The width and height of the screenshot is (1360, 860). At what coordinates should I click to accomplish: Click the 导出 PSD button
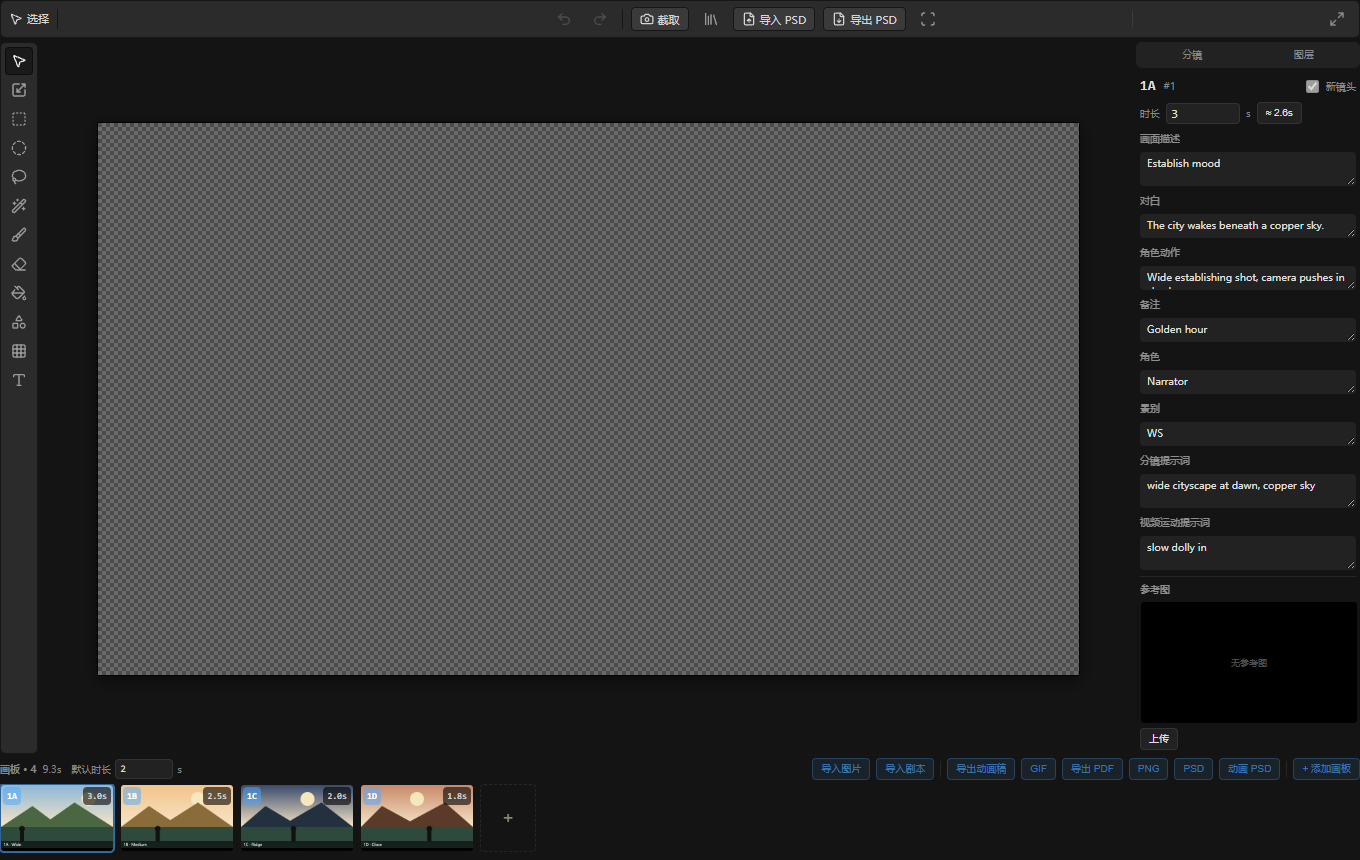coord(864,19)
